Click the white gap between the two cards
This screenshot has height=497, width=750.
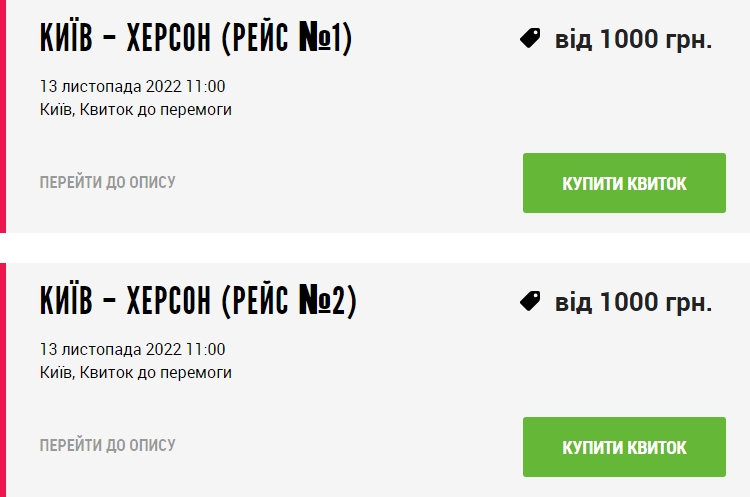375,247
